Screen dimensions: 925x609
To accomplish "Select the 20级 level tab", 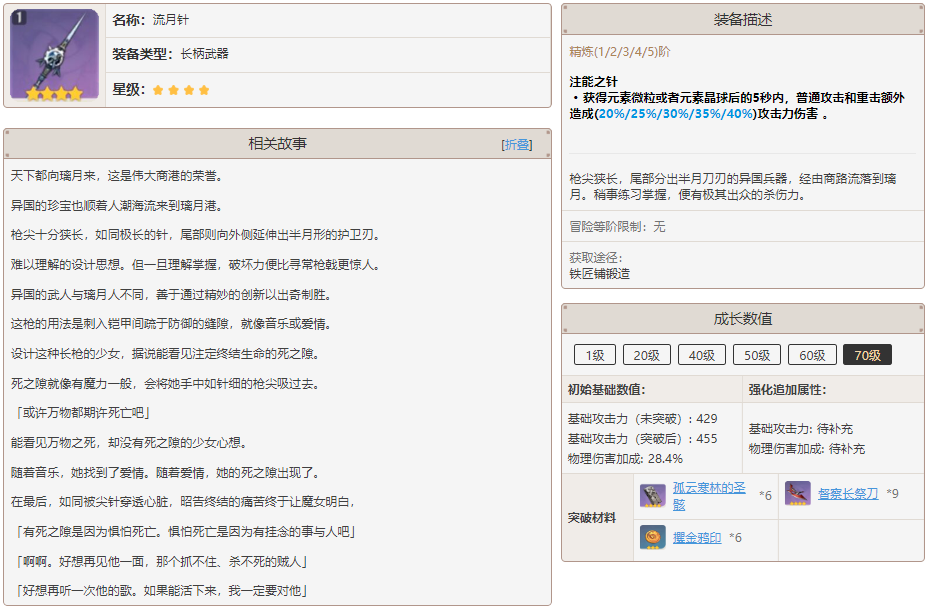I will pyautogui.click(x=647, y=355).
